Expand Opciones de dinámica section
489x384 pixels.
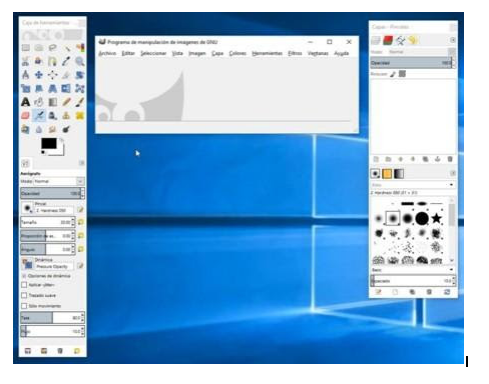pyautogui.click(x=24, y=276)
